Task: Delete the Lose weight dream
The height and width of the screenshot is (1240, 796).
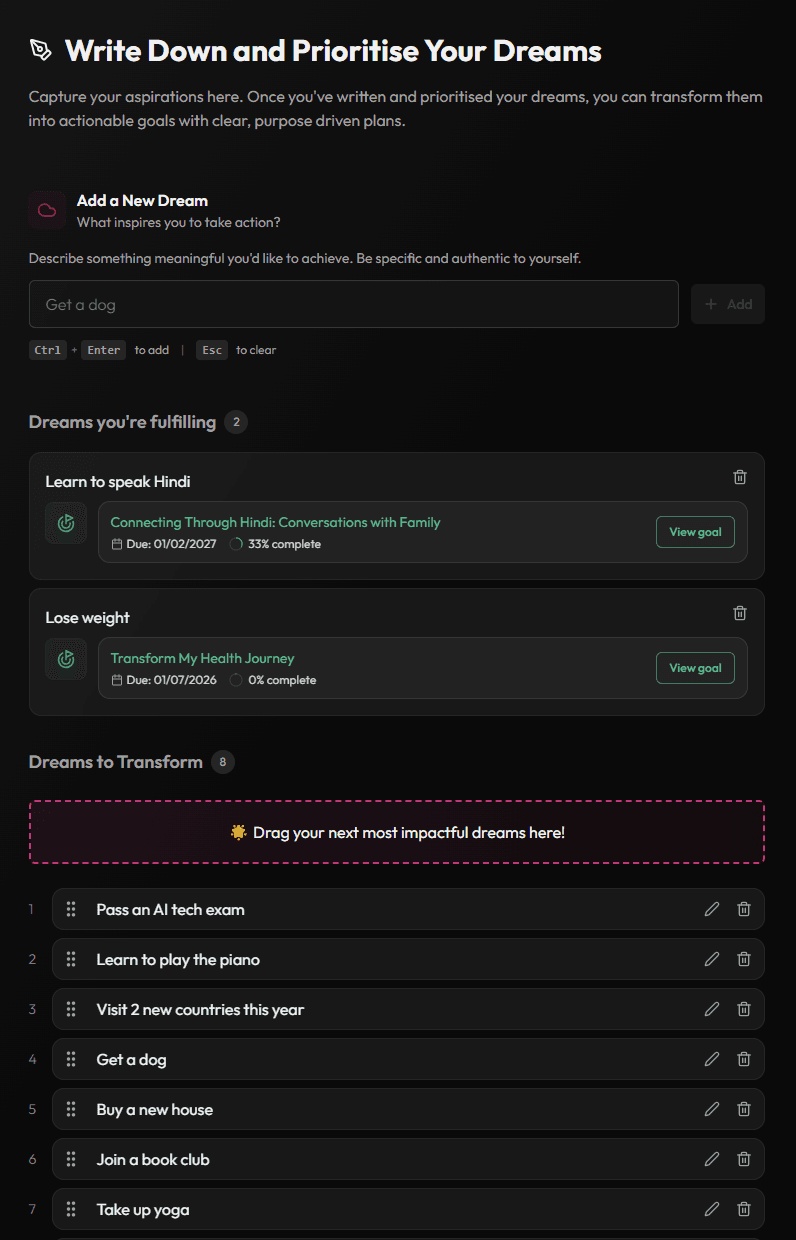Action: 740,613
